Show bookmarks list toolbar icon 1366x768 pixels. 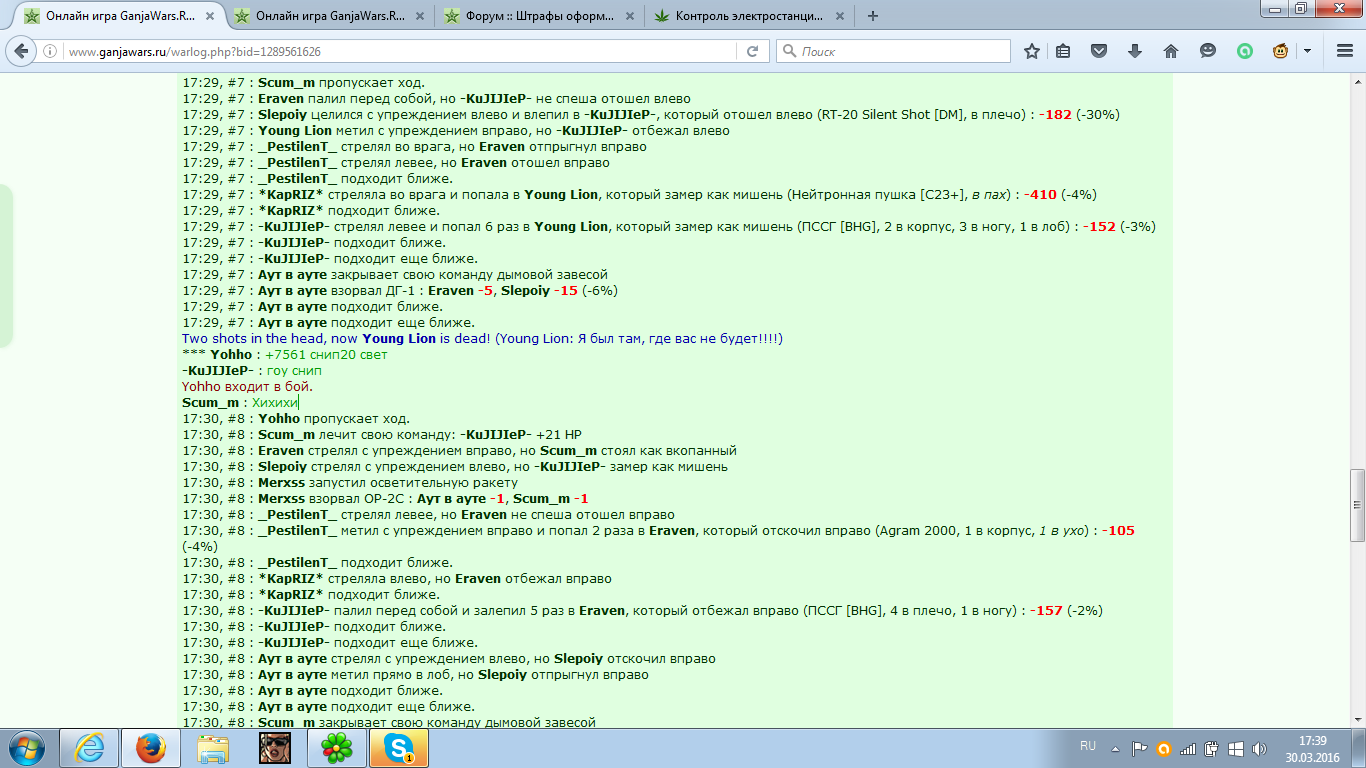pos(1063,51)
